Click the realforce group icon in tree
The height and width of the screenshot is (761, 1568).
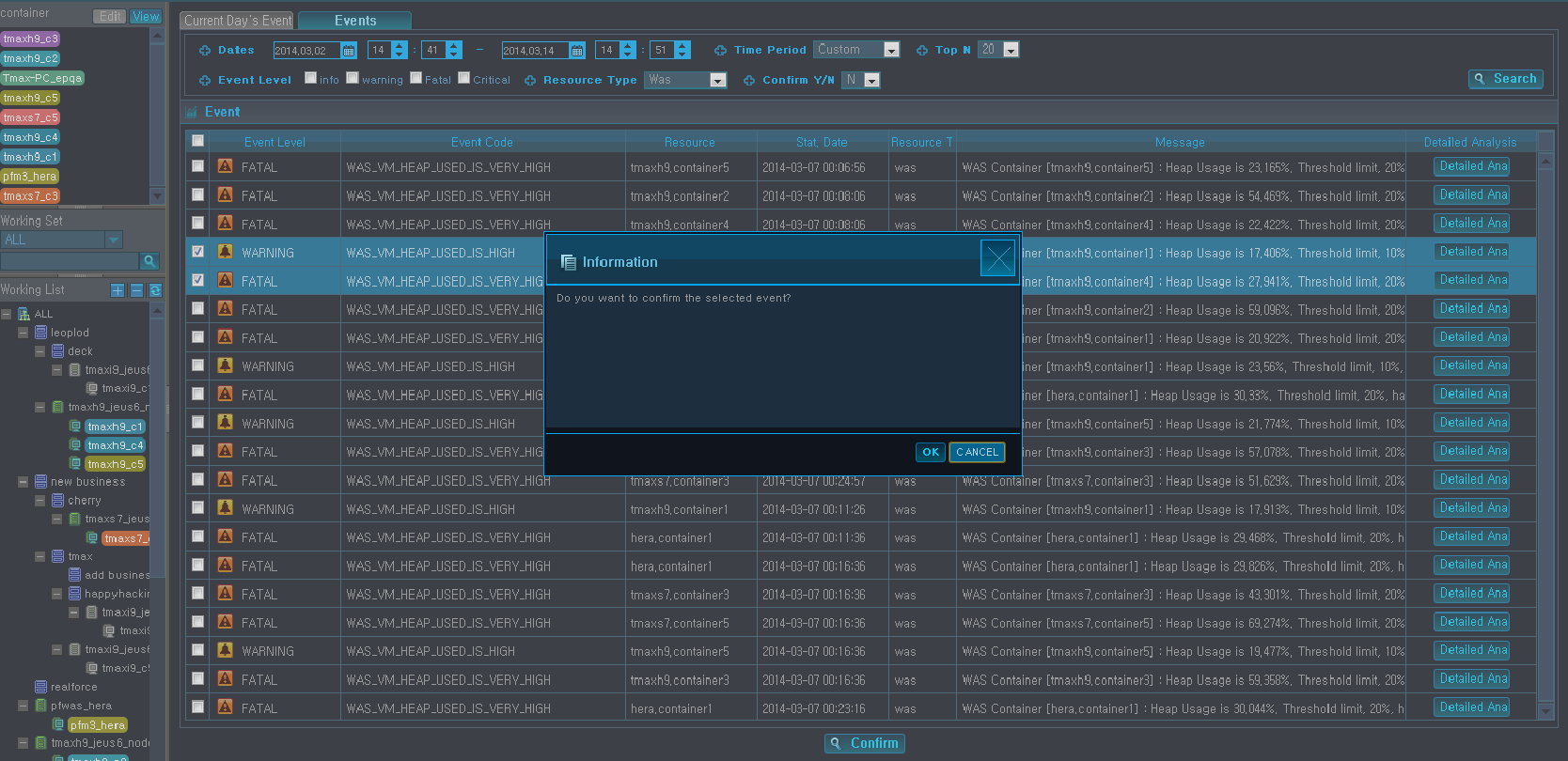coord(41,687)
